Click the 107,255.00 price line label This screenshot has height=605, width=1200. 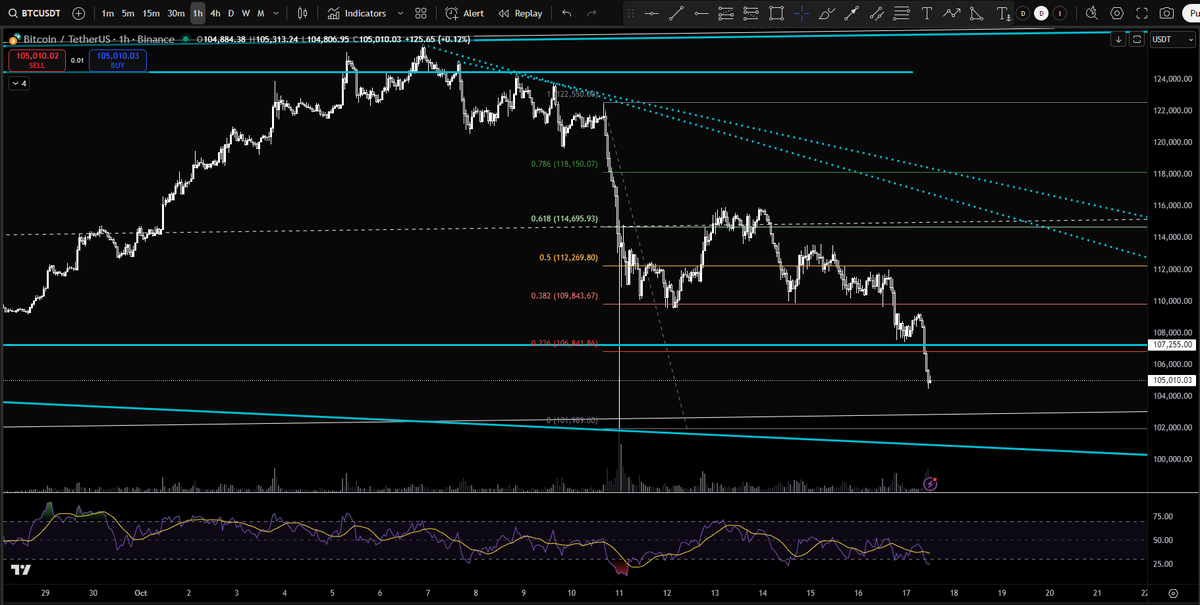coord(1172,344)
